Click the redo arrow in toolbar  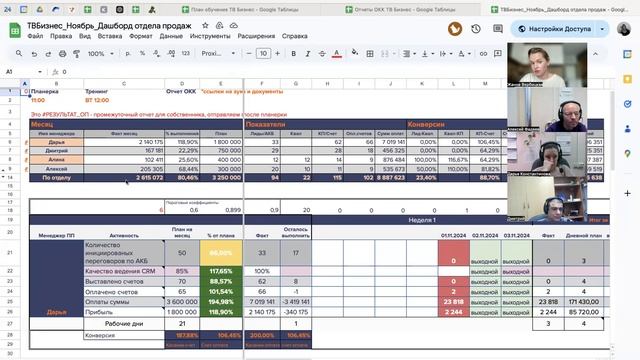[x=48, y=53]
